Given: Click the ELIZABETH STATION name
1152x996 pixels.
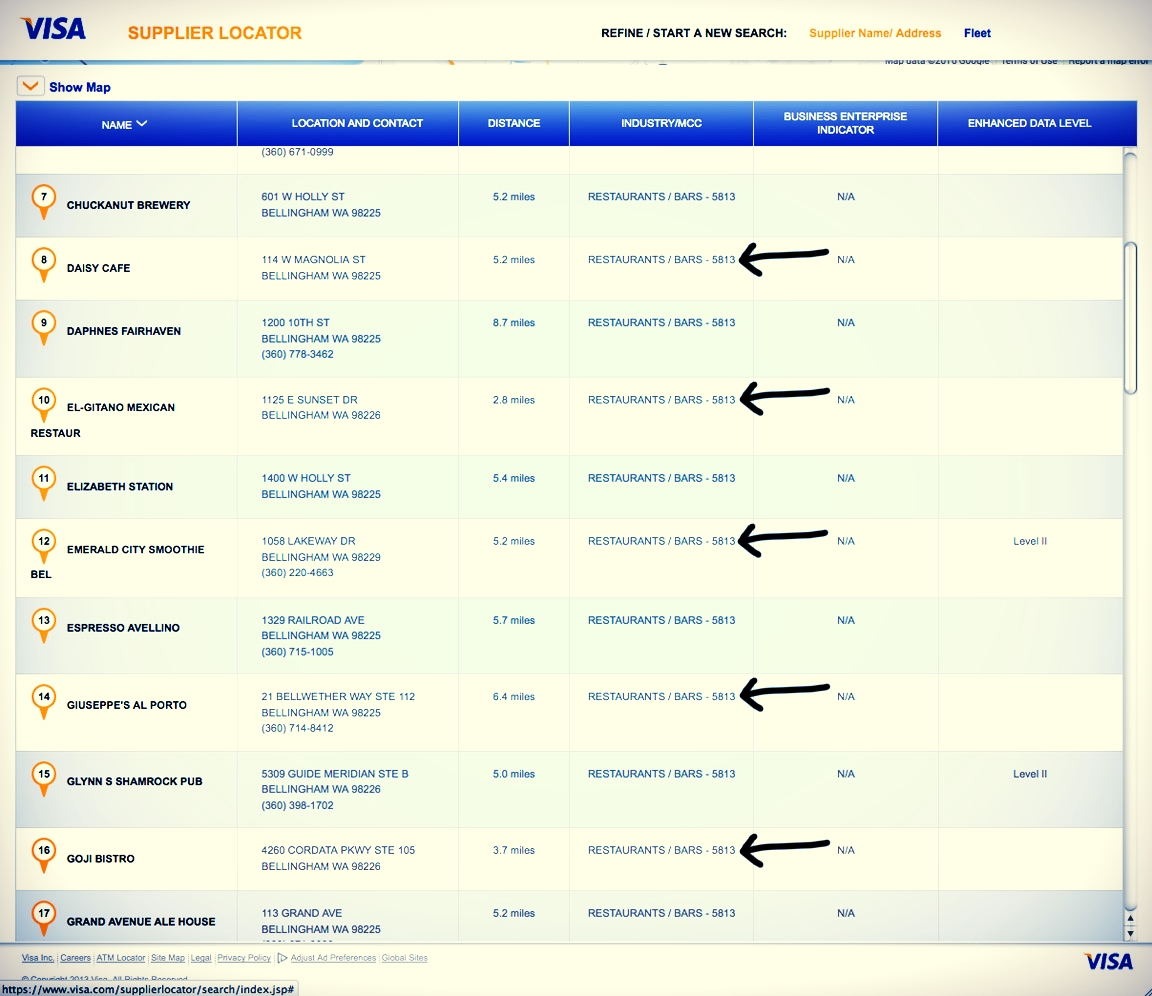Looking at the screenshot, I should (x=120, y=486).
